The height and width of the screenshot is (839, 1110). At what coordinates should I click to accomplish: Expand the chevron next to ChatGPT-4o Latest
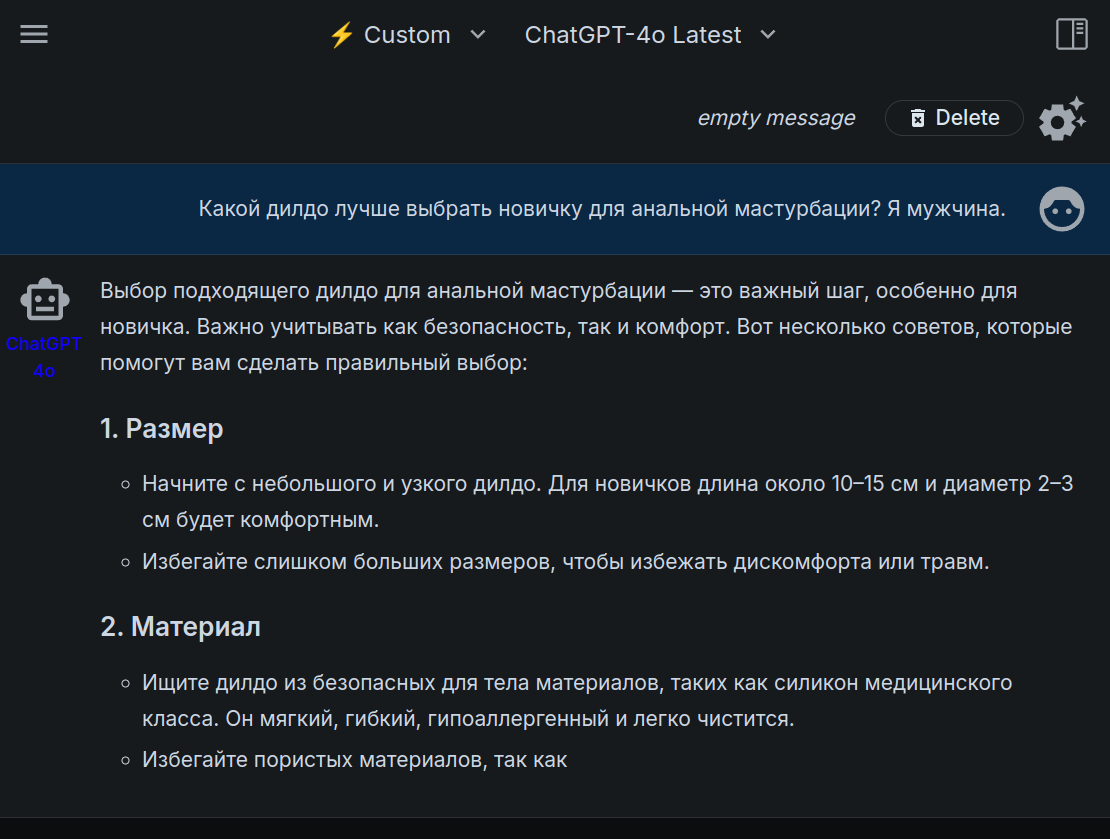point(768,35)
